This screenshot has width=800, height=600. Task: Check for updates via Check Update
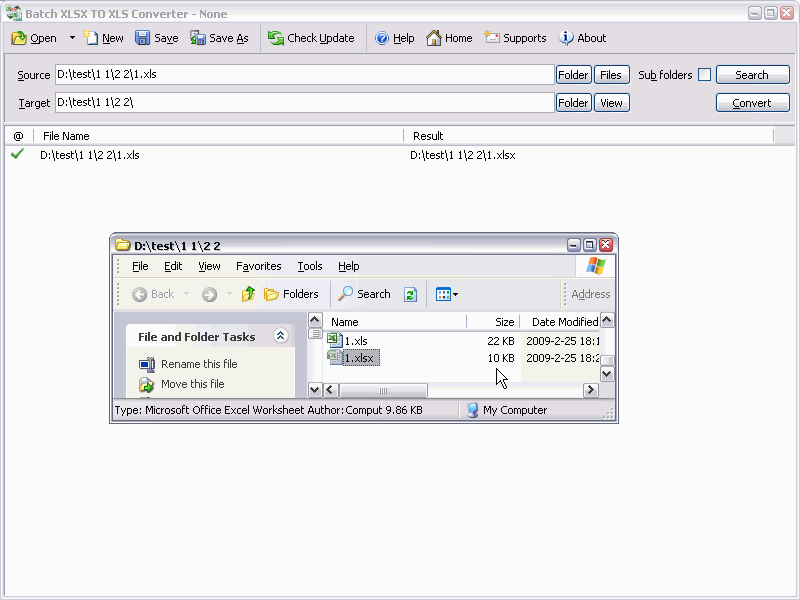(311, 38)
